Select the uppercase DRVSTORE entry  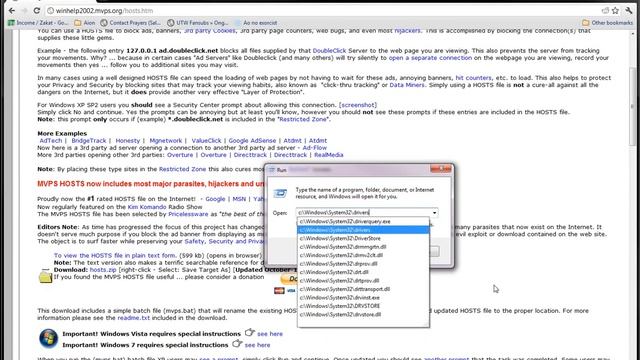coord(363,306)
